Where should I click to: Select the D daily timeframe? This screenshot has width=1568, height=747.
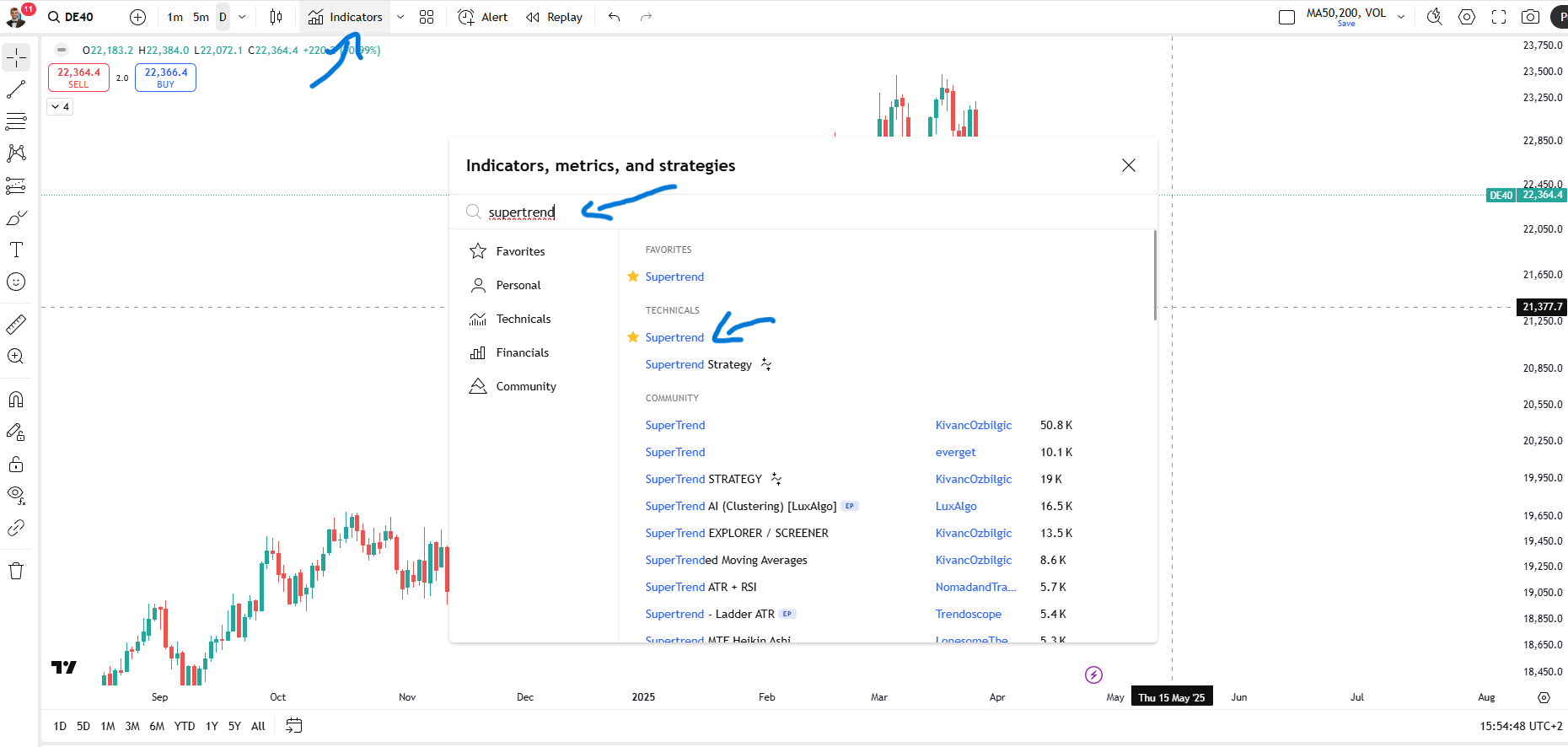point(223,17)
